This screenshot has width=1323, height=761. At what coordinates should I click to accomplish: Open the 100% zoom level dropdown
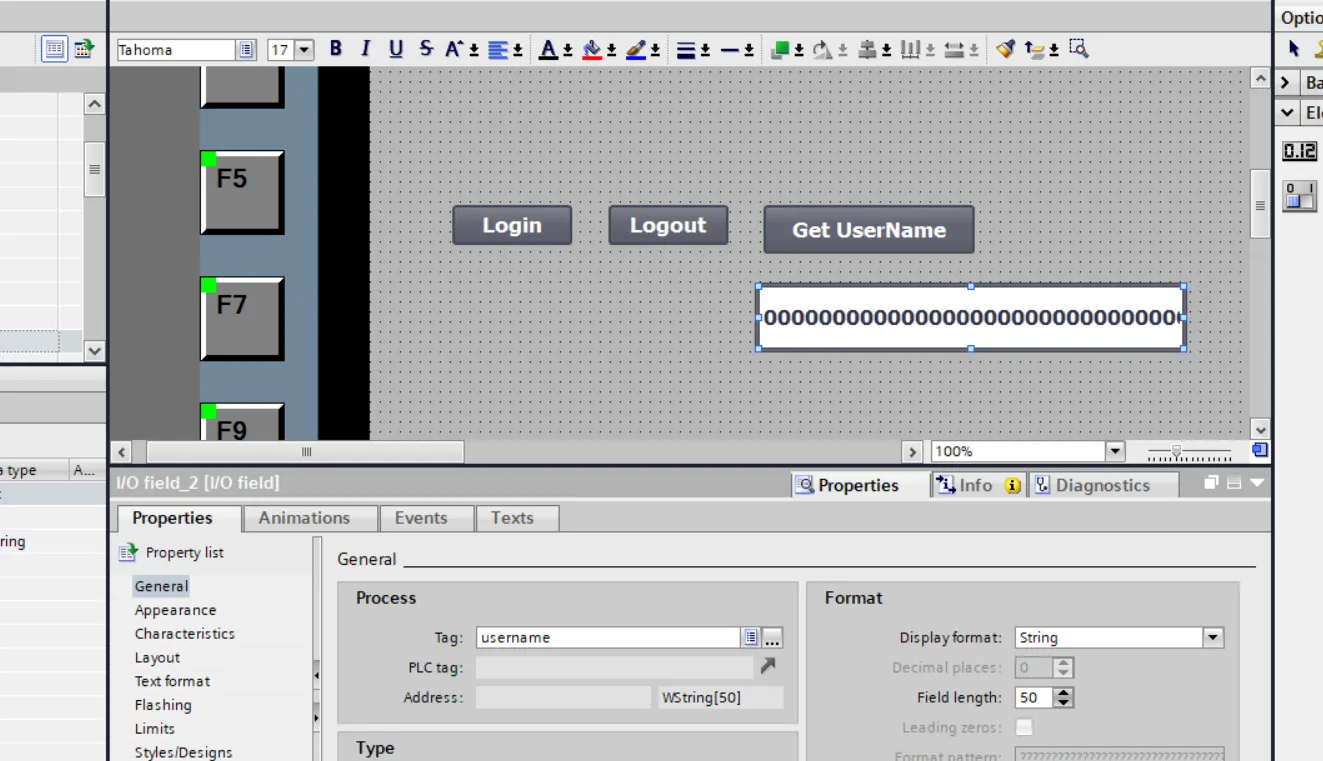click(x=1115, y=452)
